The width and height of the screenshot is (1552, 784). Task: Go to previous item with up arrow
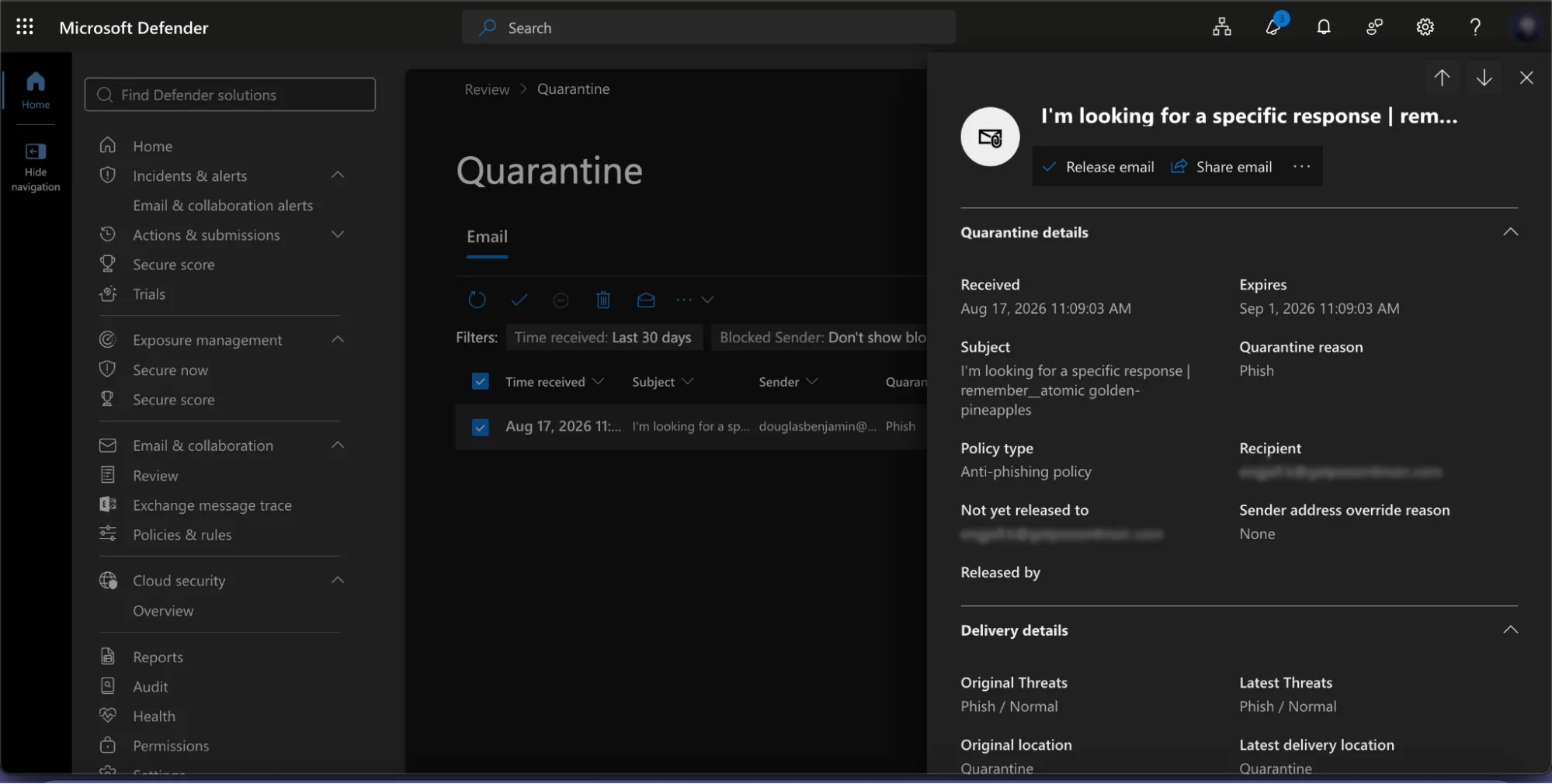click(1442, 78)
